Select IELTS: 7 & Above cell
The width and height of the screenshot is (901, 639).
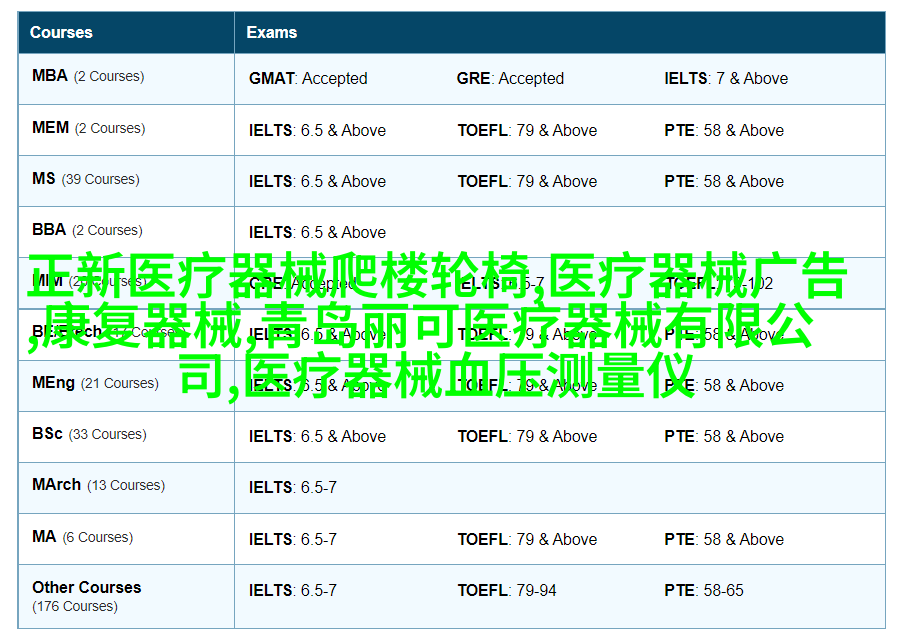(x=726, y=78)
